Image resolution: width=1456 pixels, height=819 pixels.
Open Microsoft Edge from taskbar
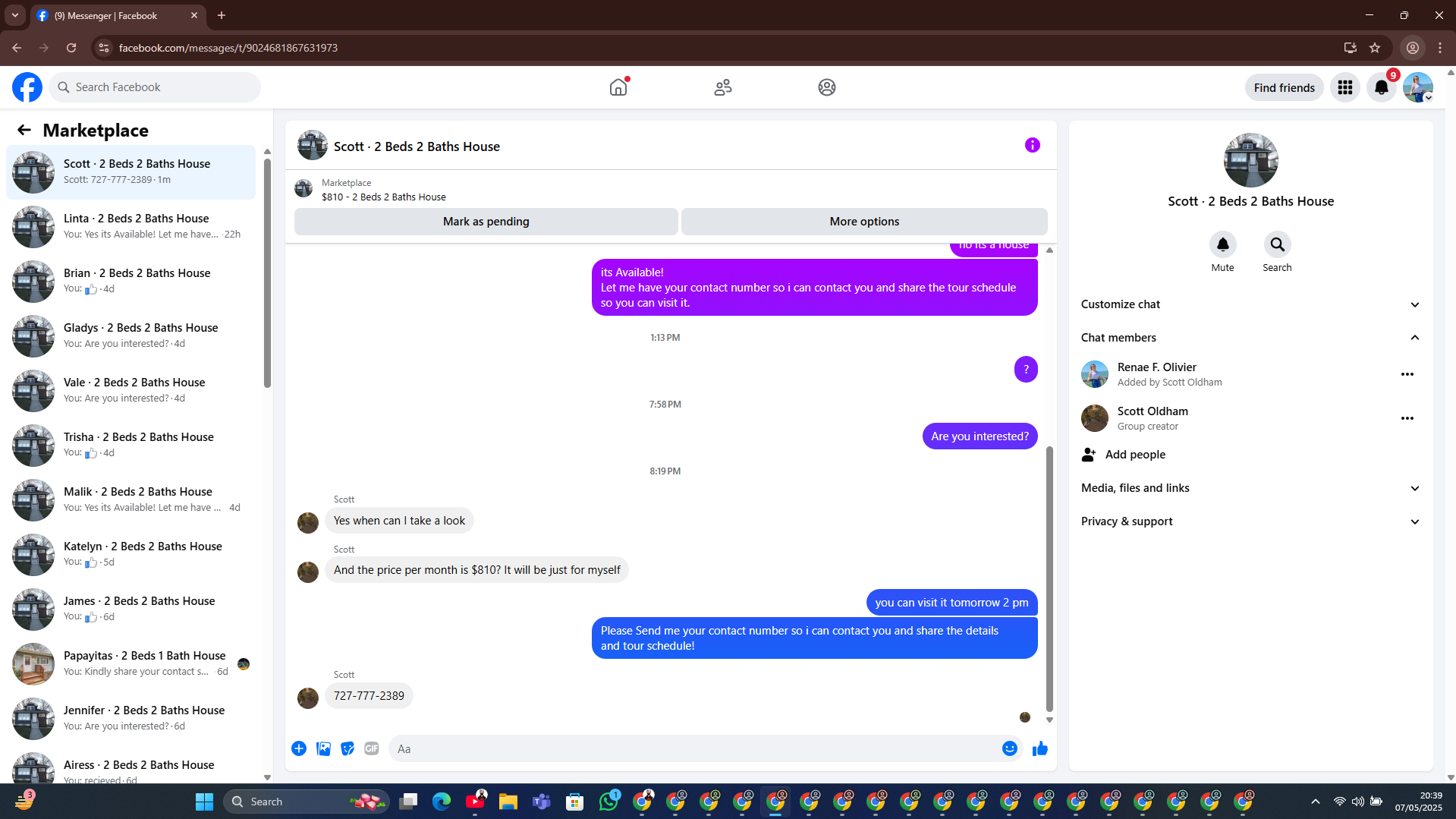click(x=442, y=802)
